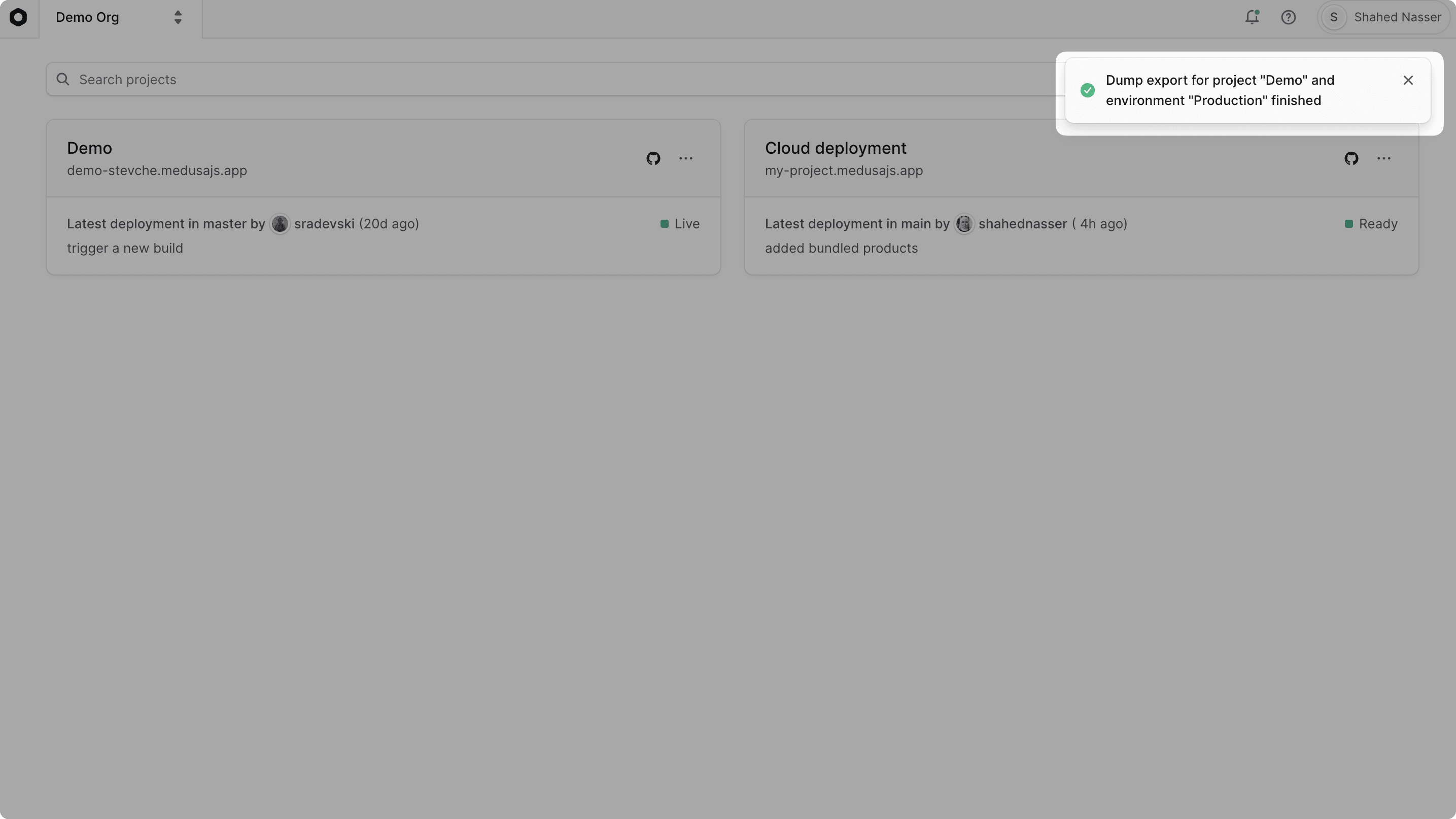Click the search magnifier icon
The height and width of the screenshot is (819, 1456).
coord(63,80)
